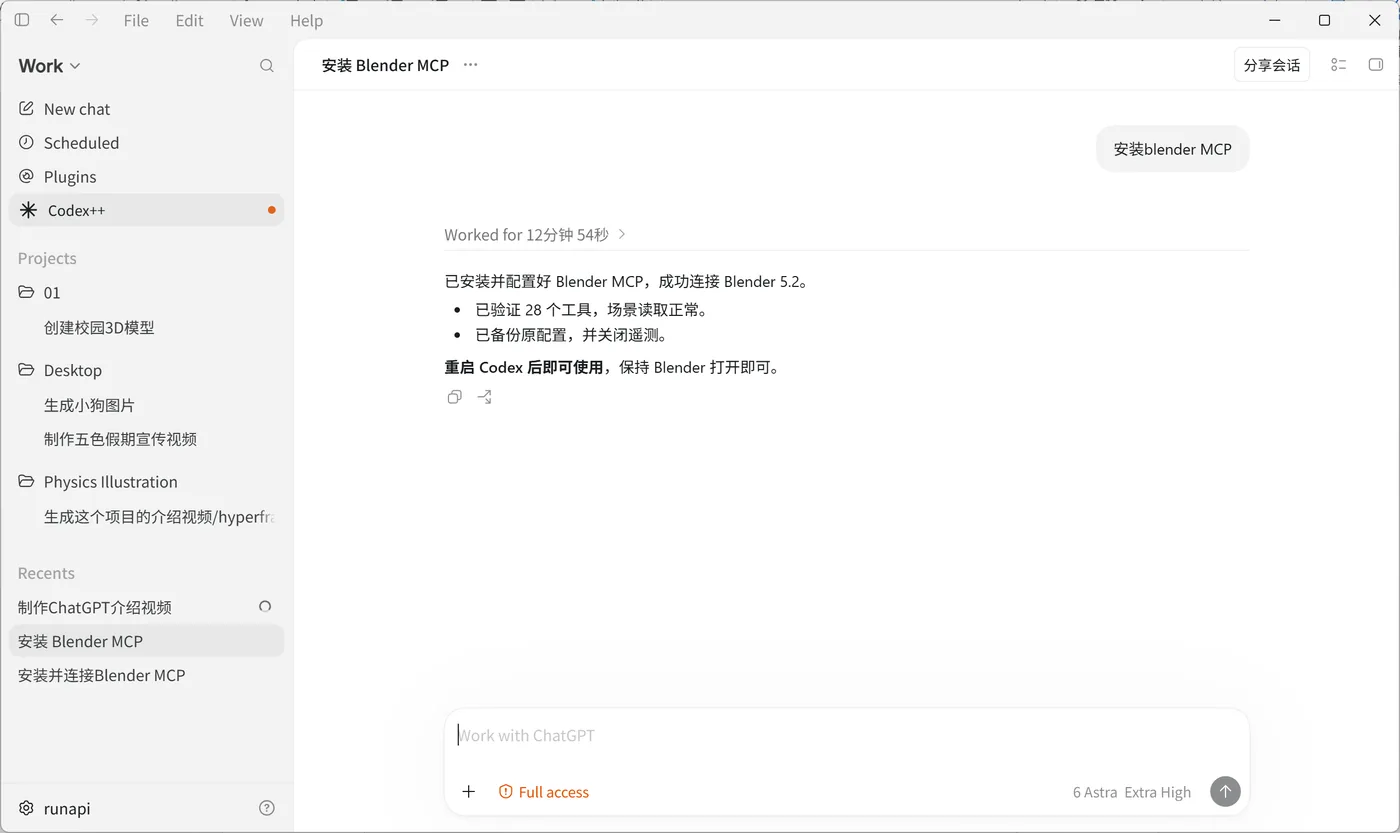The width and height of the screenshot is (1400, 833).
Task: Click the Physics Illustration folder icon
Action: (27, 482)
